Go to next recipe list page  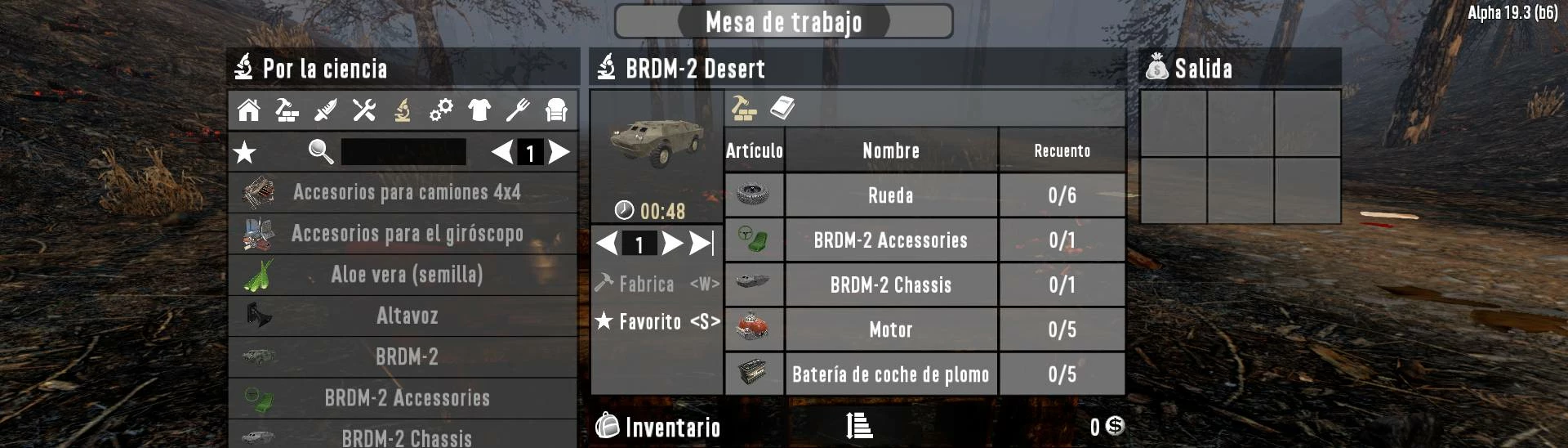point(559,152)
